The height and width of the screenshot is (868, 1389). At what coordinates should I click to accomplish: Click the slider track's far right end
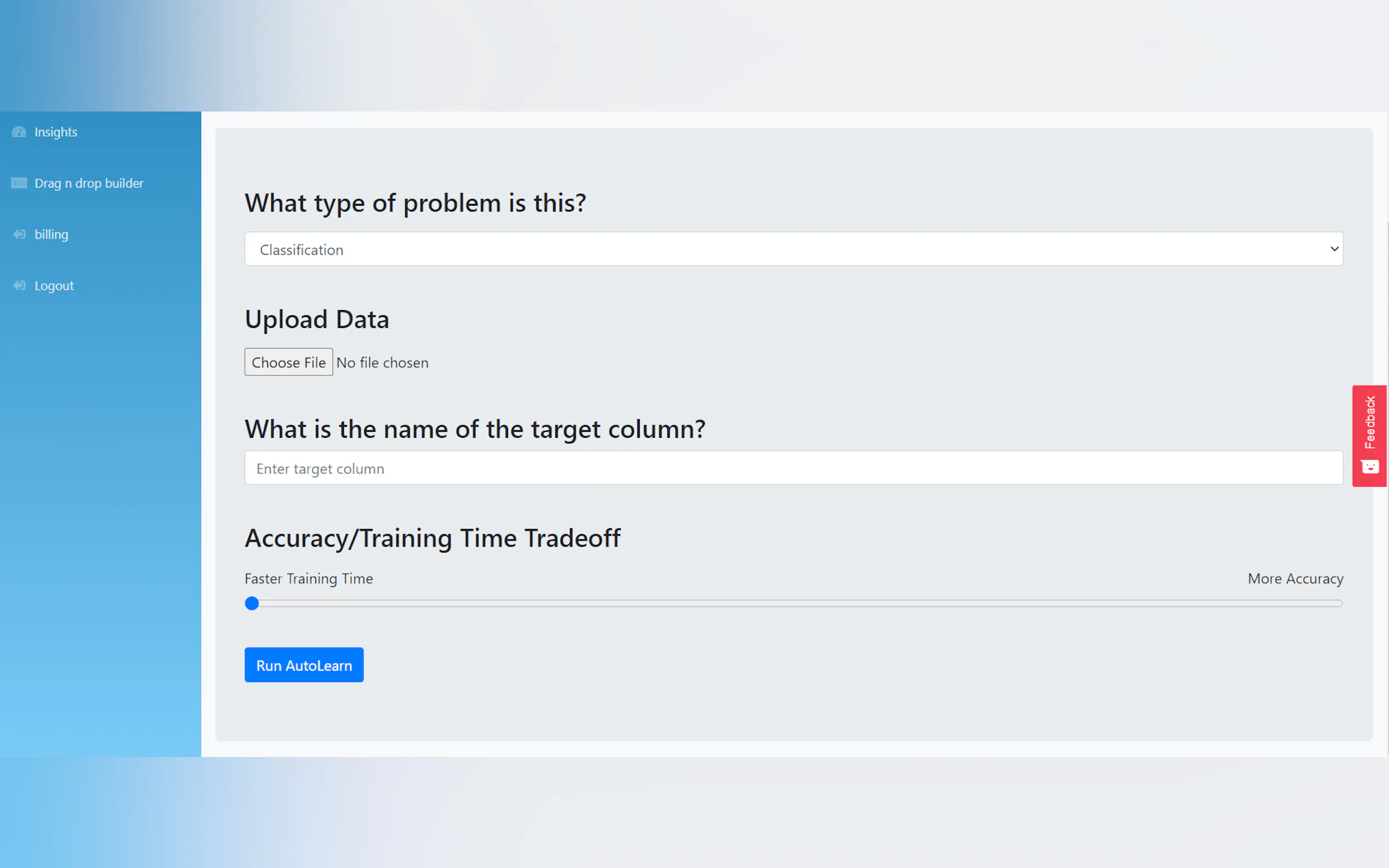coord(1339,603)
